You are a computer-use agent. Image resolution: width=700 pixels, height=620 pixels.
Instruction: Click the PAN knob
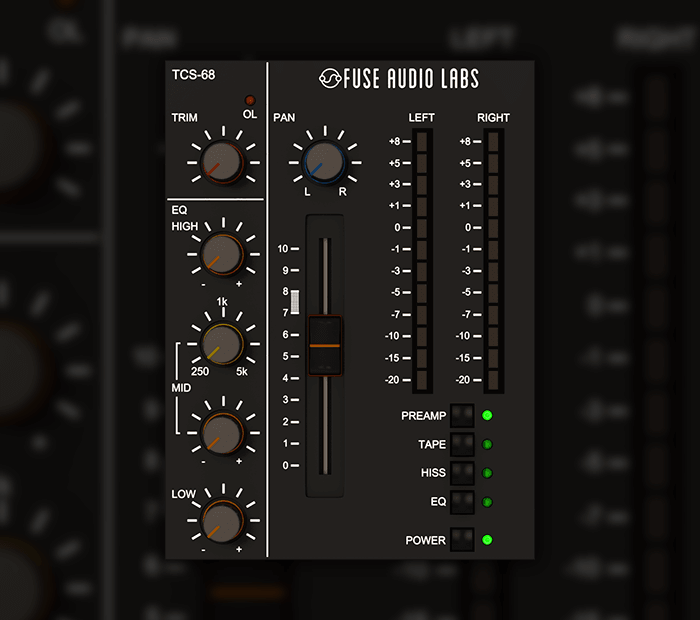coord(321,160)
